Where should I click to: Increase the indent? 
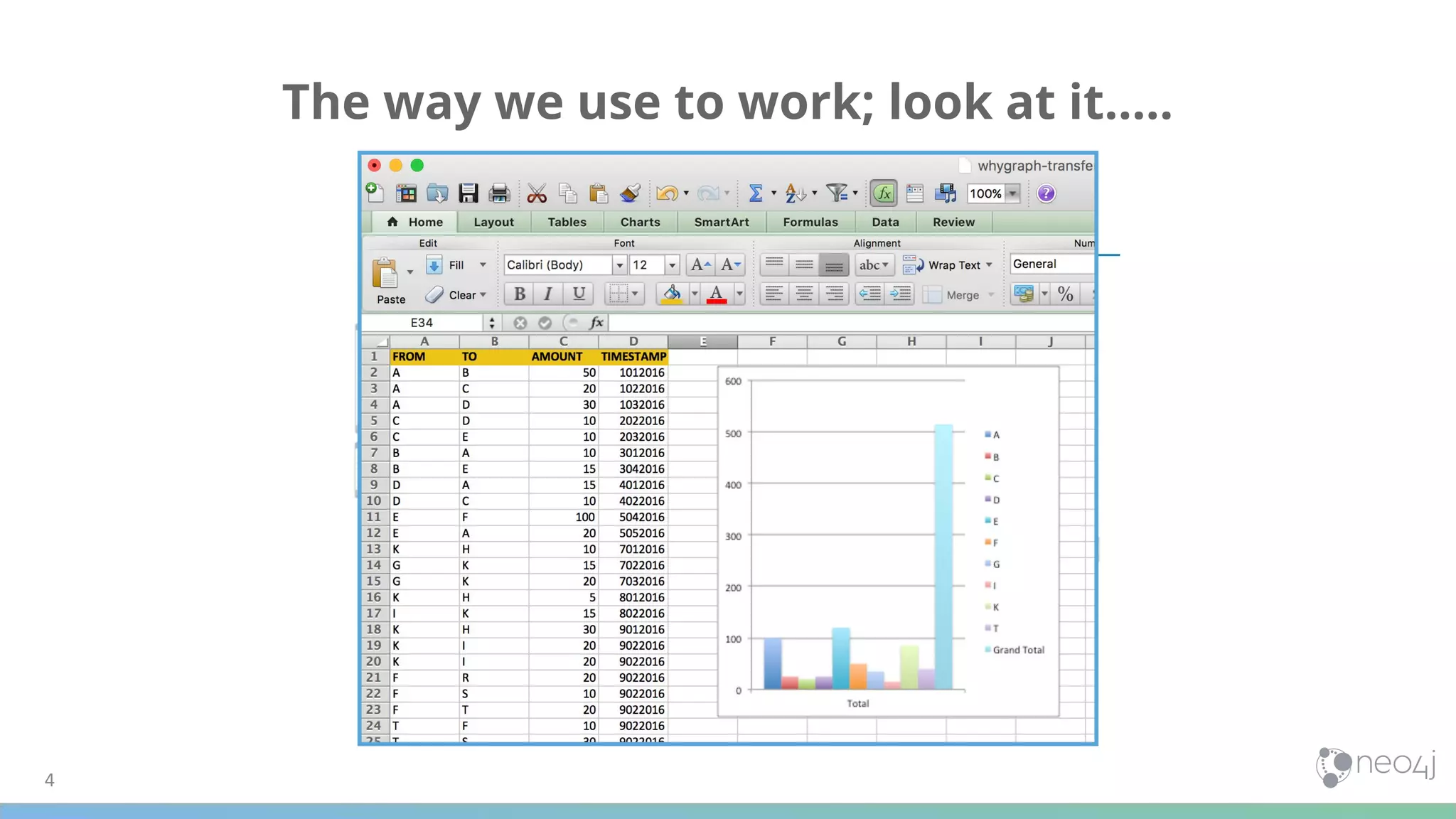click(x=900, y=294)
